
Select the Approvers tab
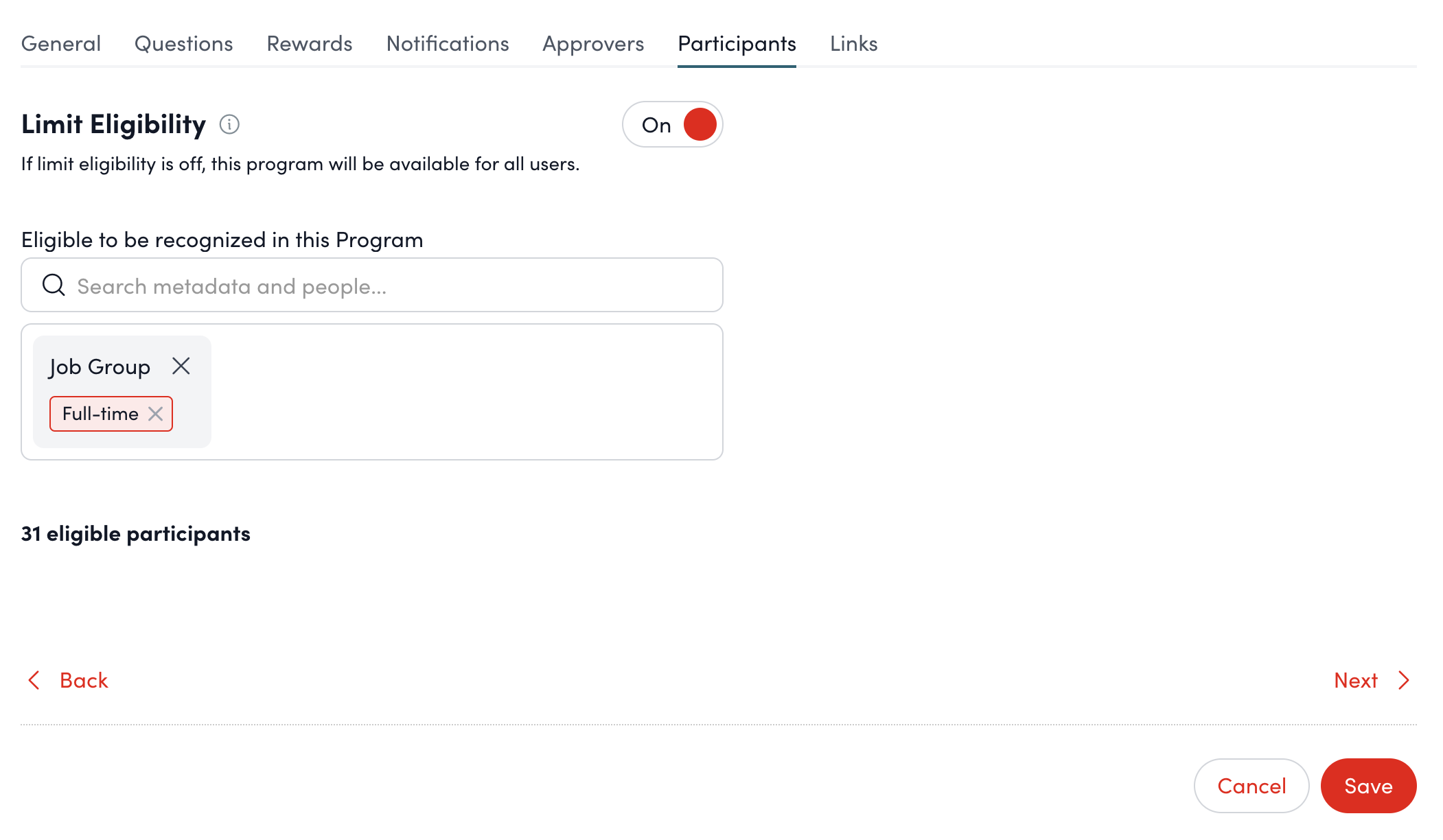593,43
